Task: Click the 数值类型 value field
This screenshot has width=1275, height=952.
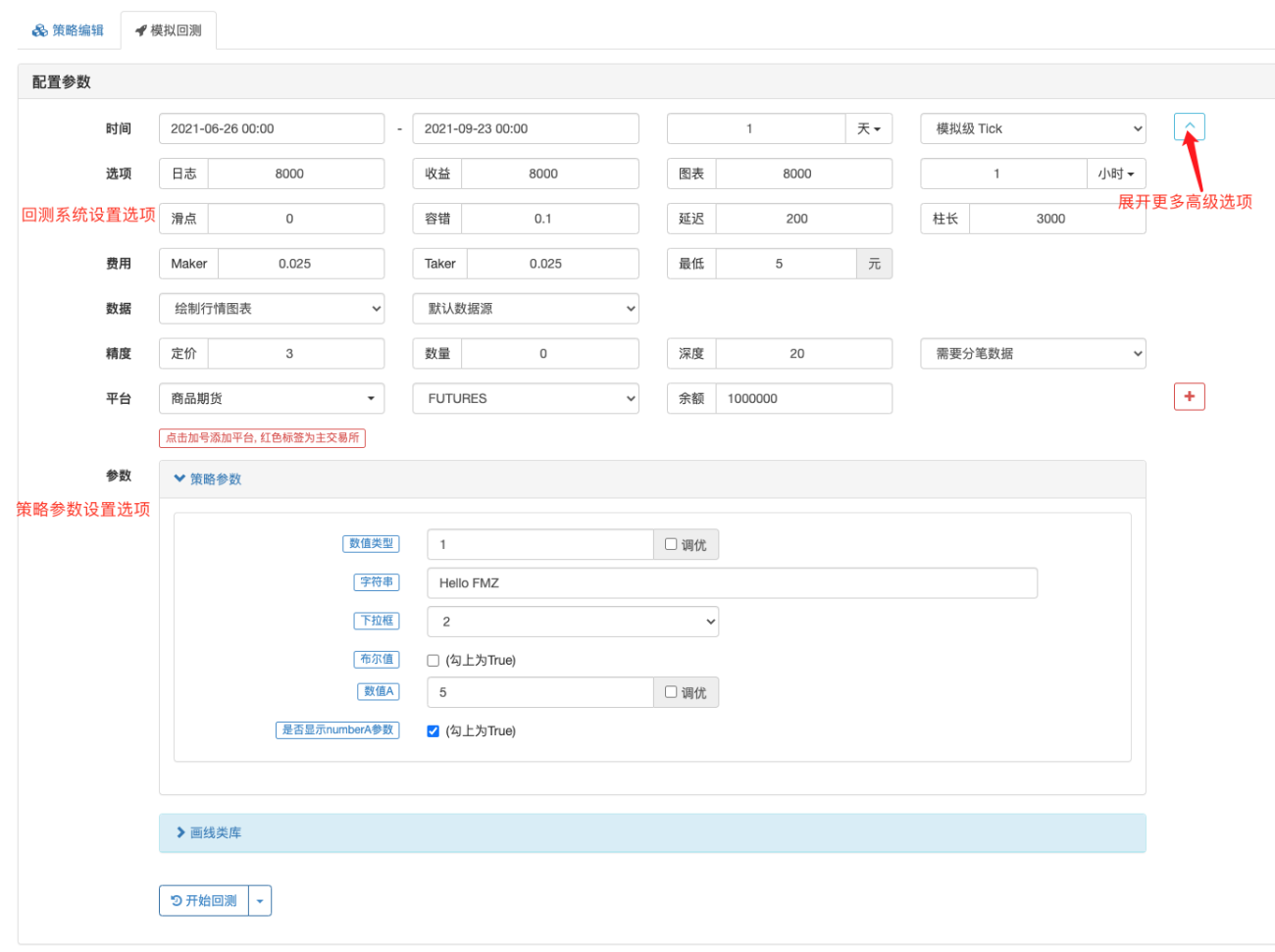Action: click(x=540, y=544)
